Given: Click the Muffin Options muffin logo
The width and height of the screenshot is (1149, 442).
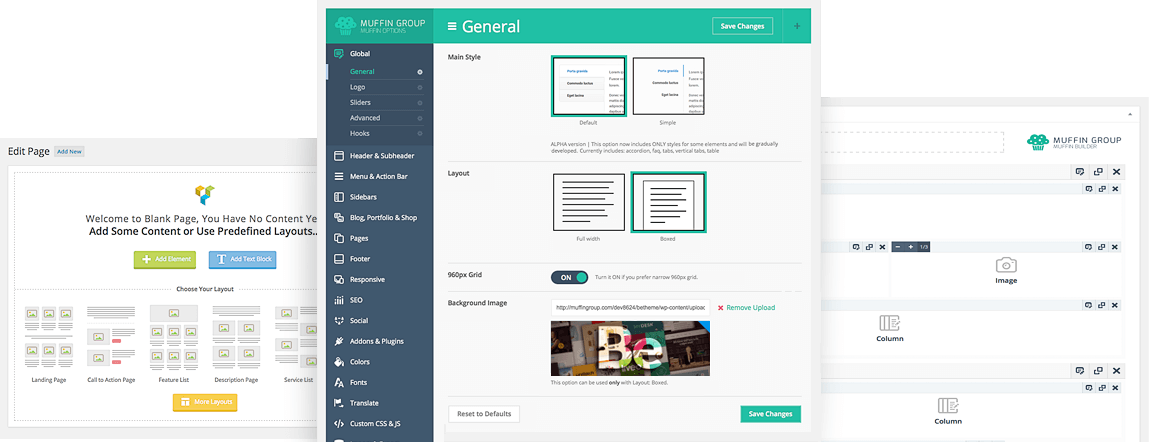Looking at the screenshot, I should click(x=345, y=25).
